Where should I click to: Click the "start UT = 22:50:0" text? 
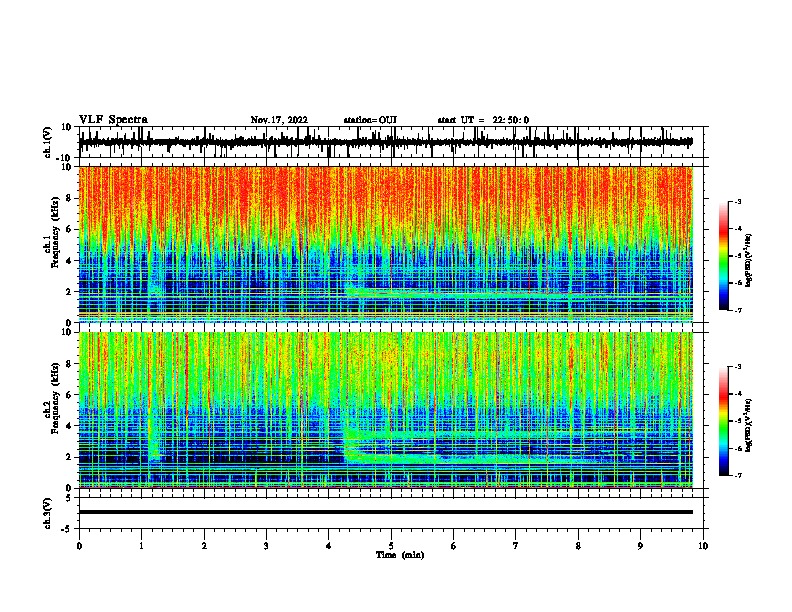click(x=483, y=120)
